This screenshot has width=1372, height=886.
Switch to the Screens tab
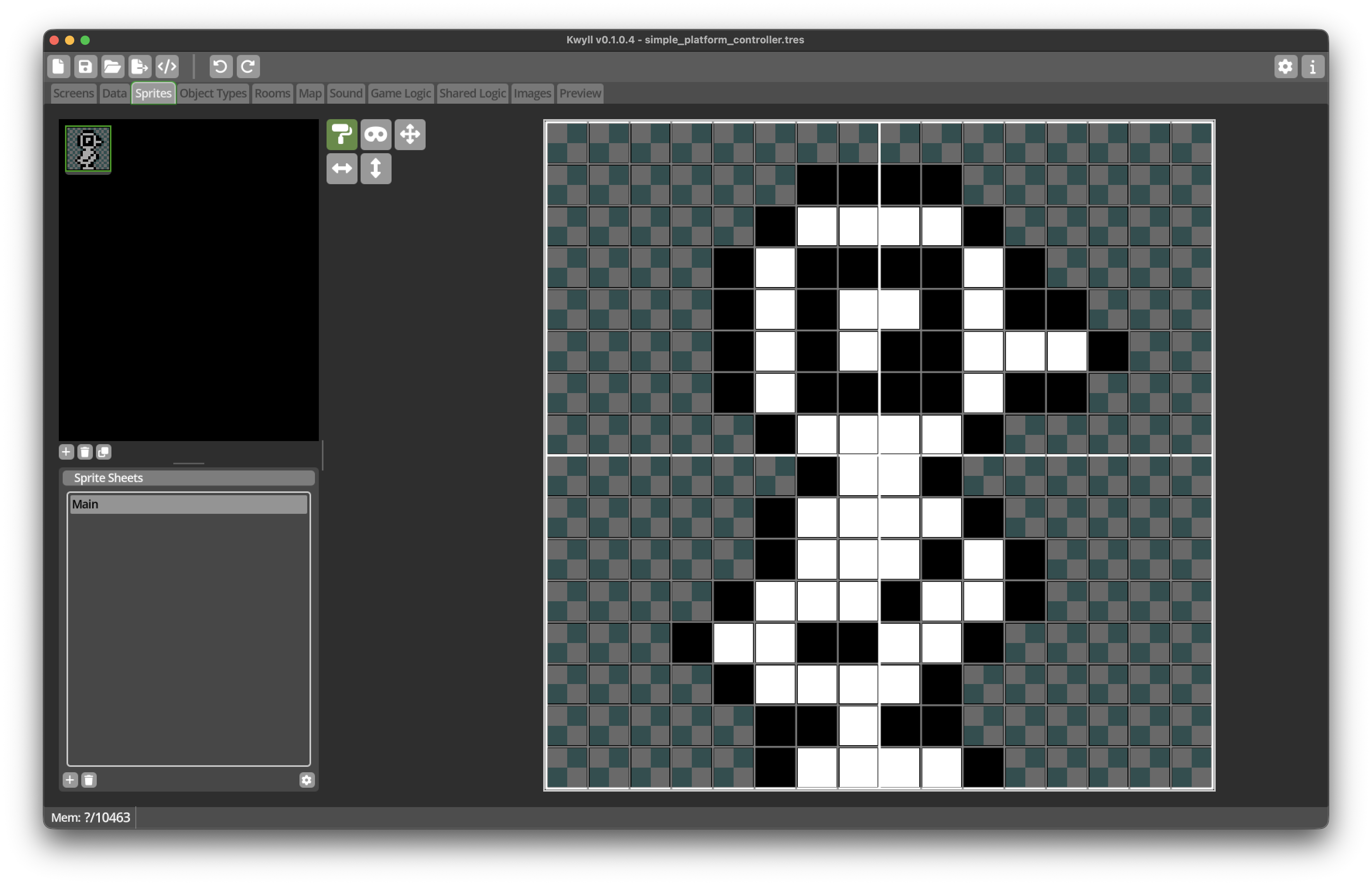pyautogui.click(x=73, y=93)
